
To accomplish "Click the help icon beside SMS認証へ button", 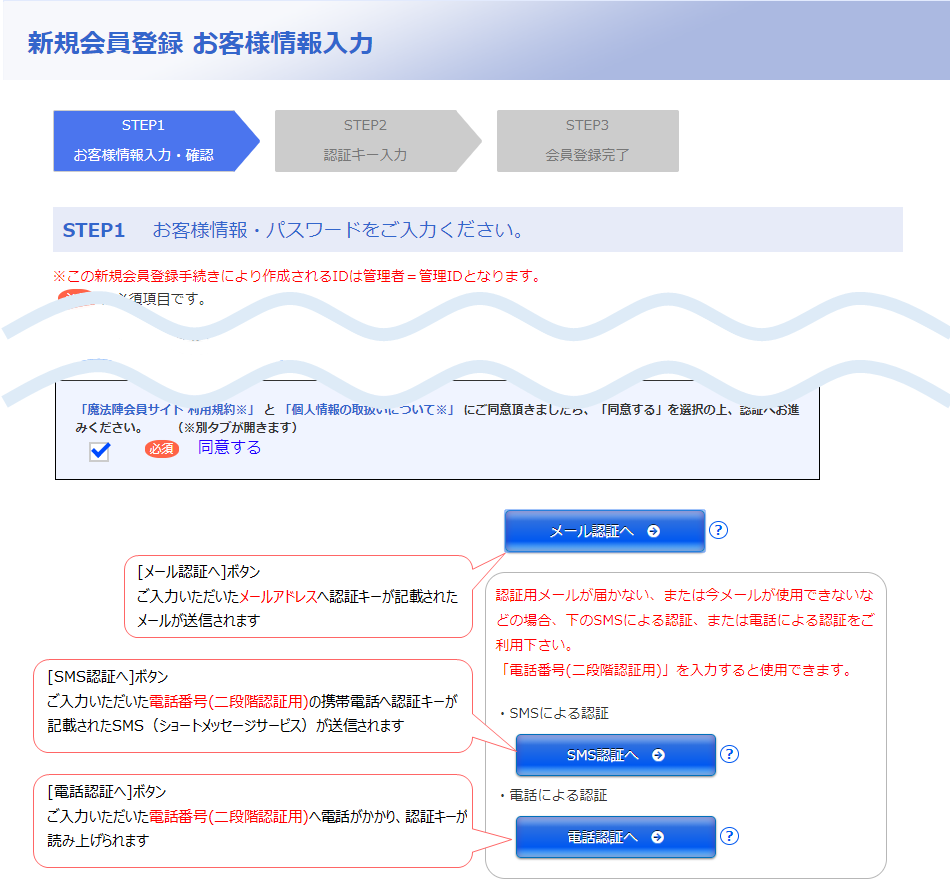I will click(731, 755).
